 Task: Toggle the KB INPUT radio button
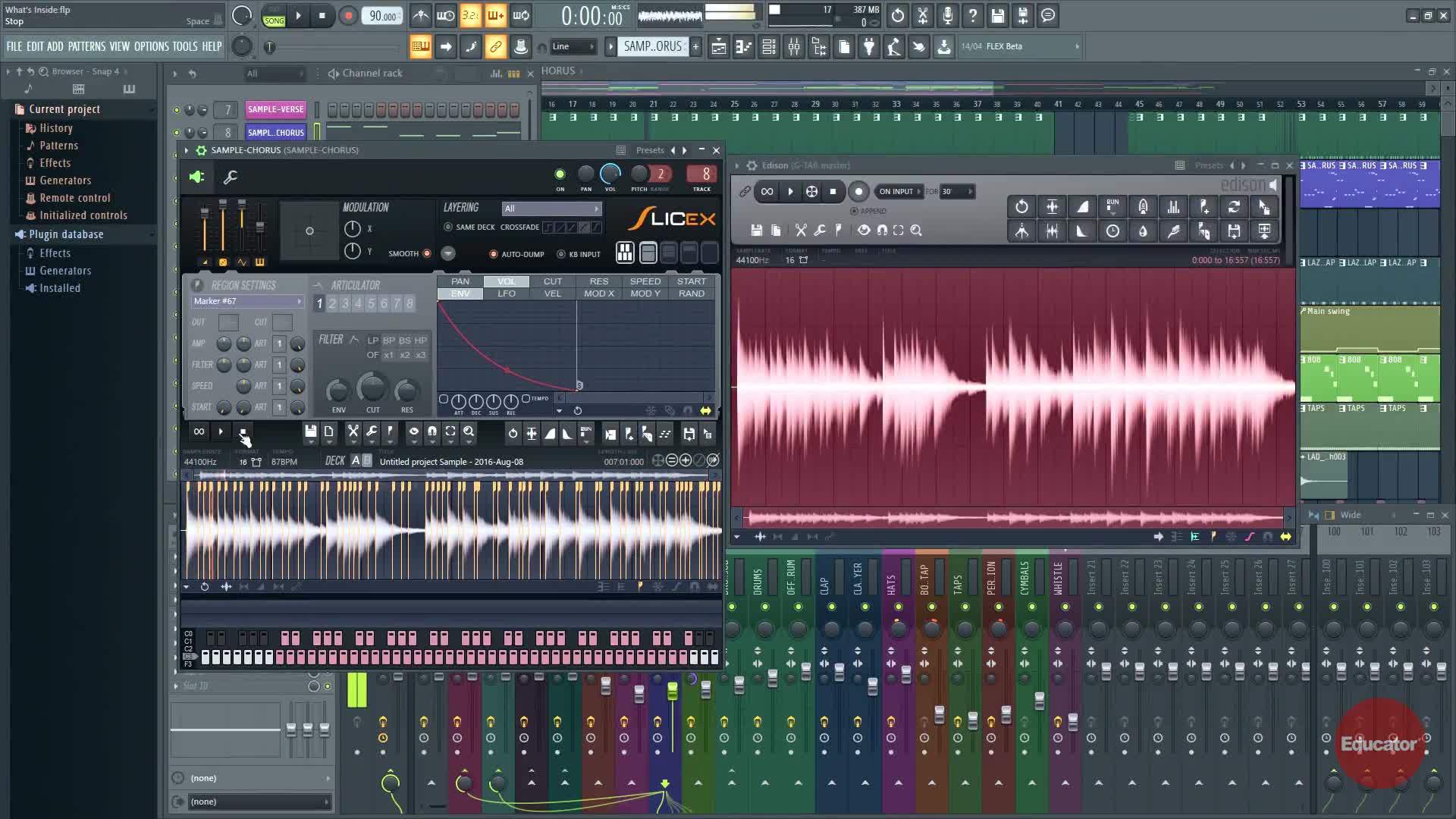coord(561,254)
